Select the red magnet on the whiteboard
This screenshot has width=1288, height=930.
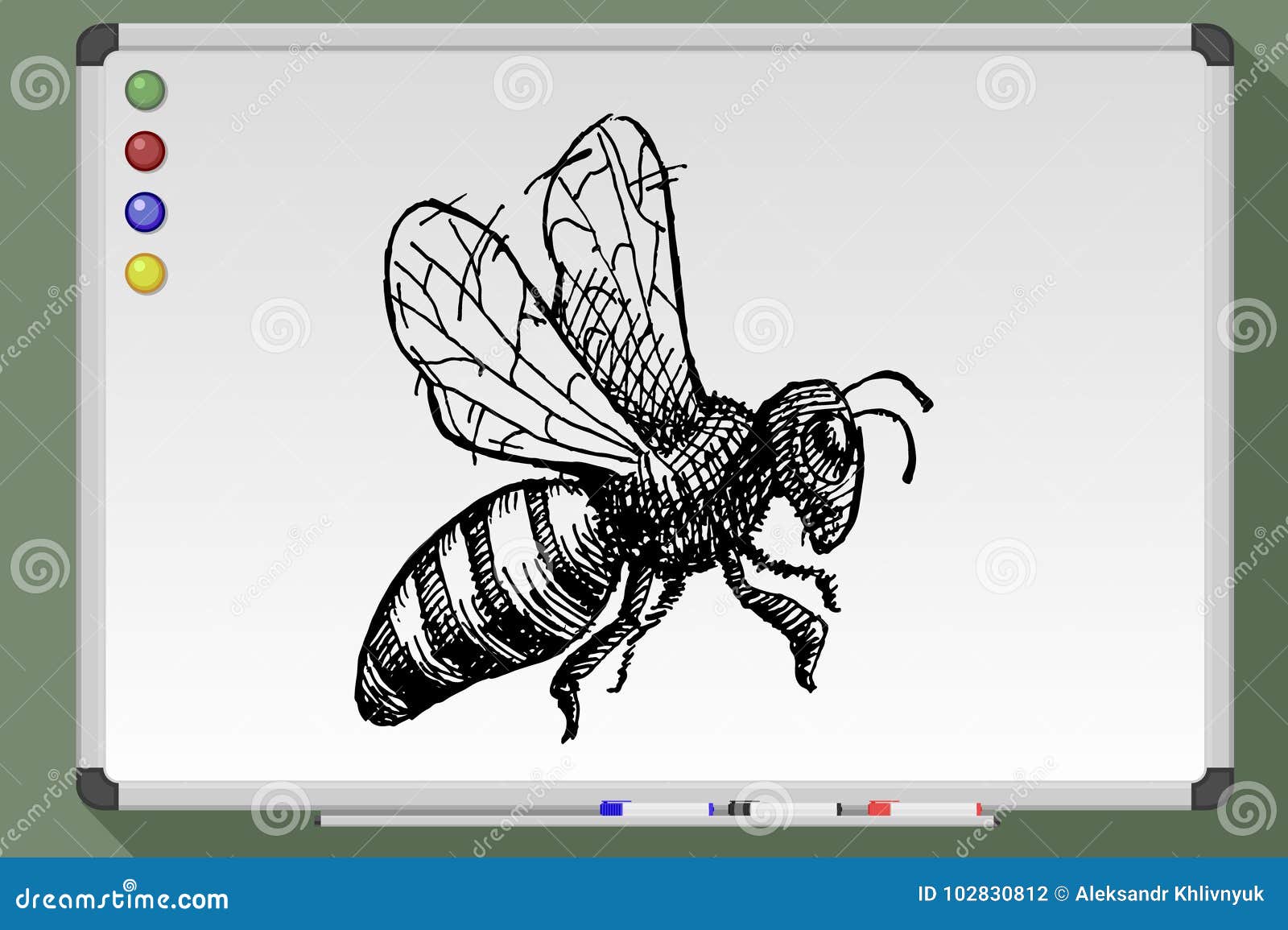click(x=145, y=149)
